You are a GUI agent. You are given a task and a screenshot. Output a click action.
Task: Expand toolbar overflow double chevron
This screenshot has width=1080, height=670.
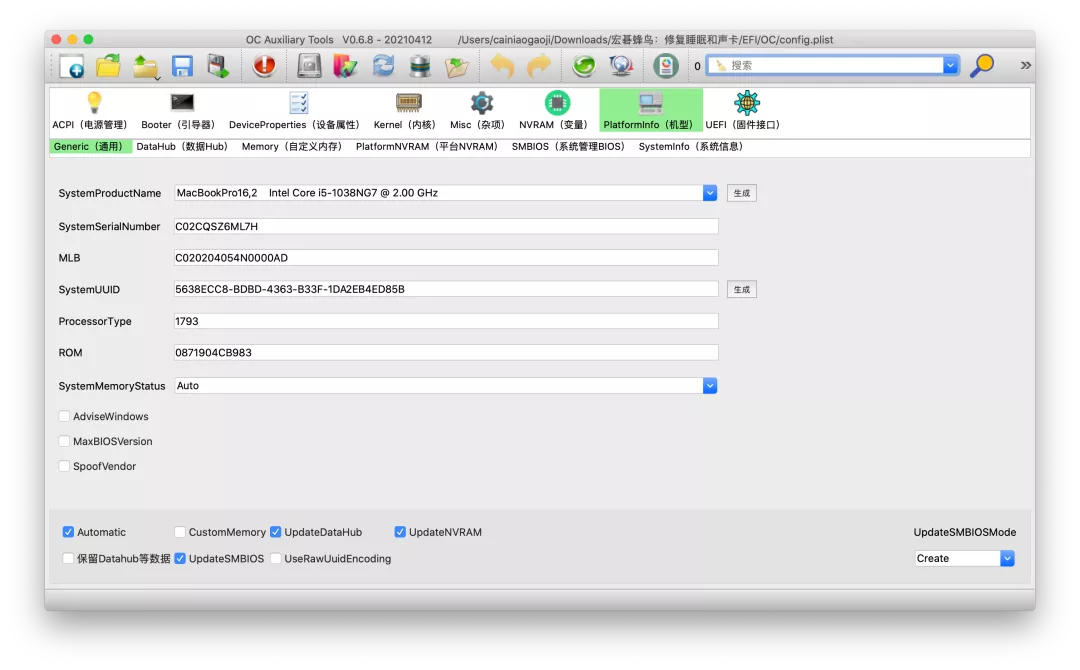[x=1026, y=65]
